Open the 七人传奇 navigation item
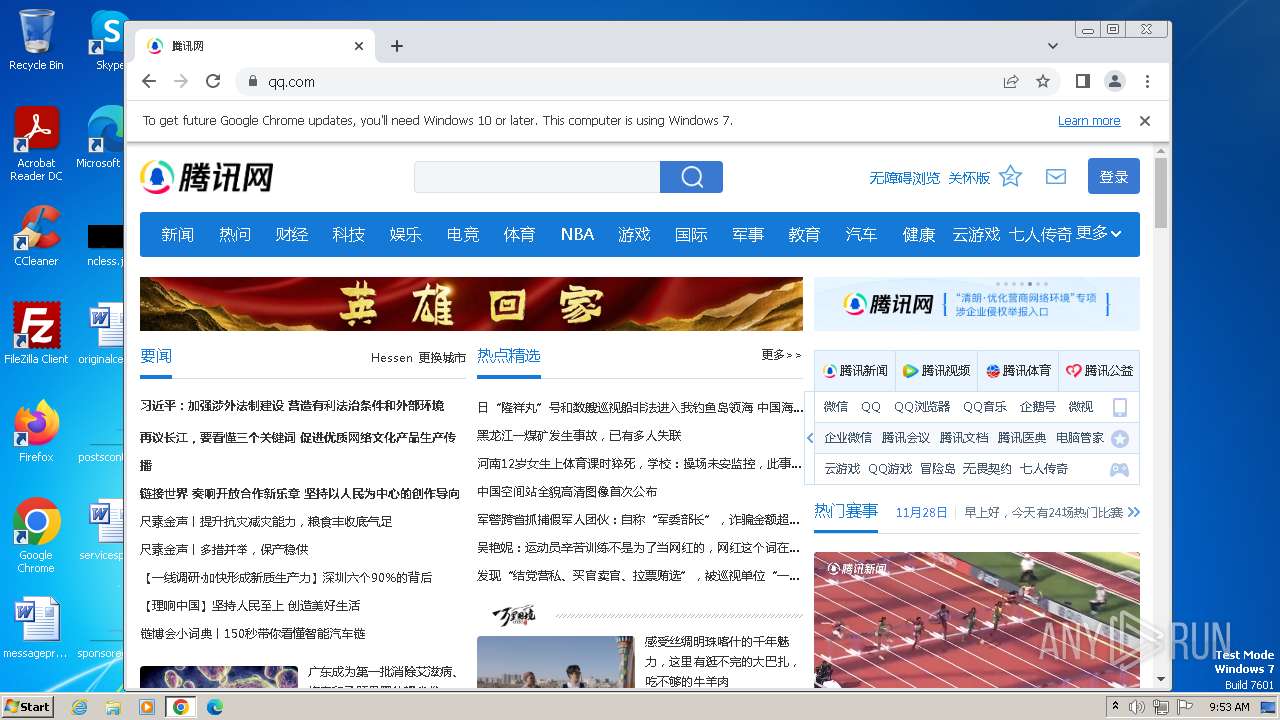The height and width of the screenshot is (720, 1280). tap(1040, 234)
